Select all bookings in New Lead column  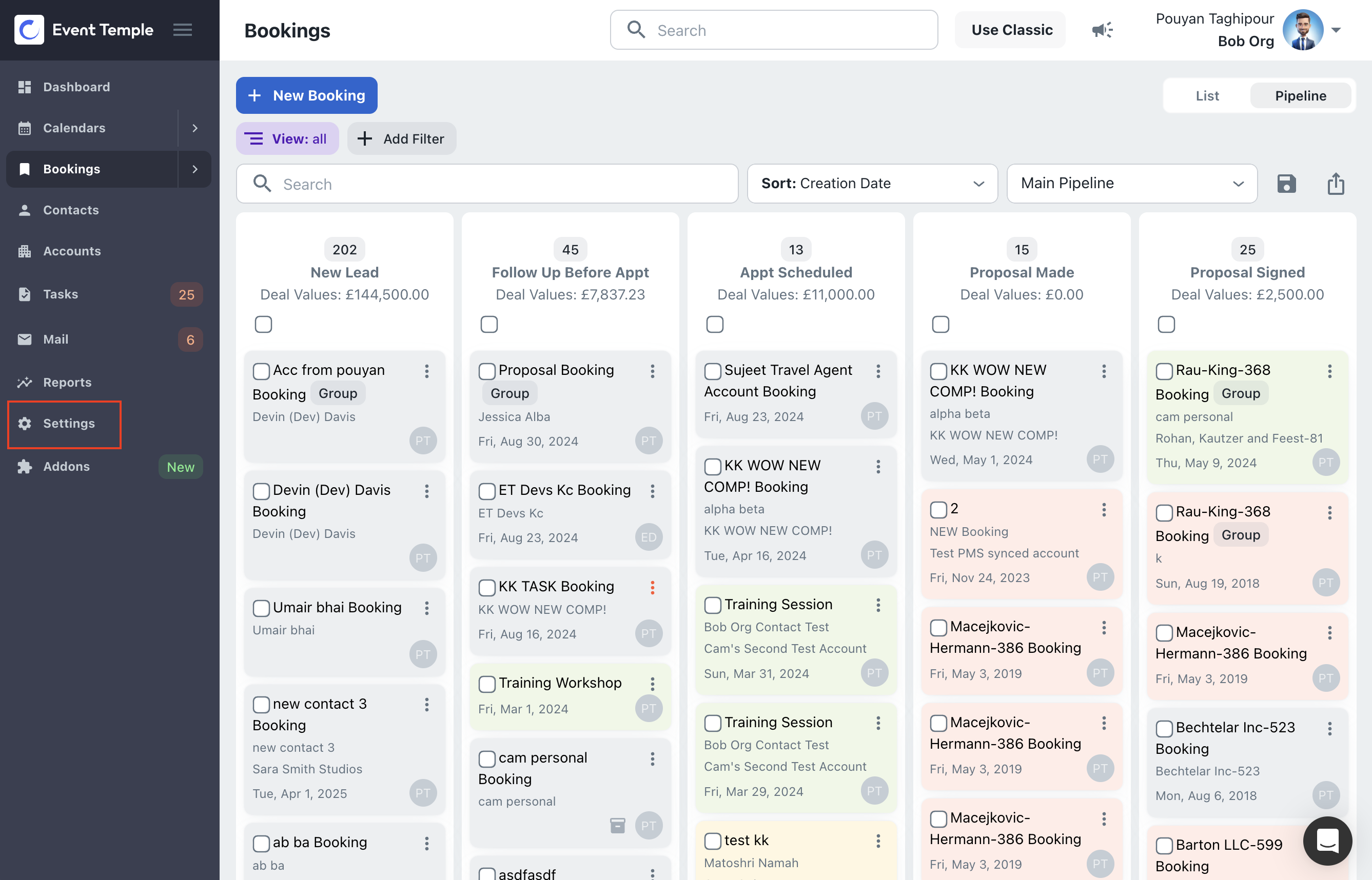263,325
